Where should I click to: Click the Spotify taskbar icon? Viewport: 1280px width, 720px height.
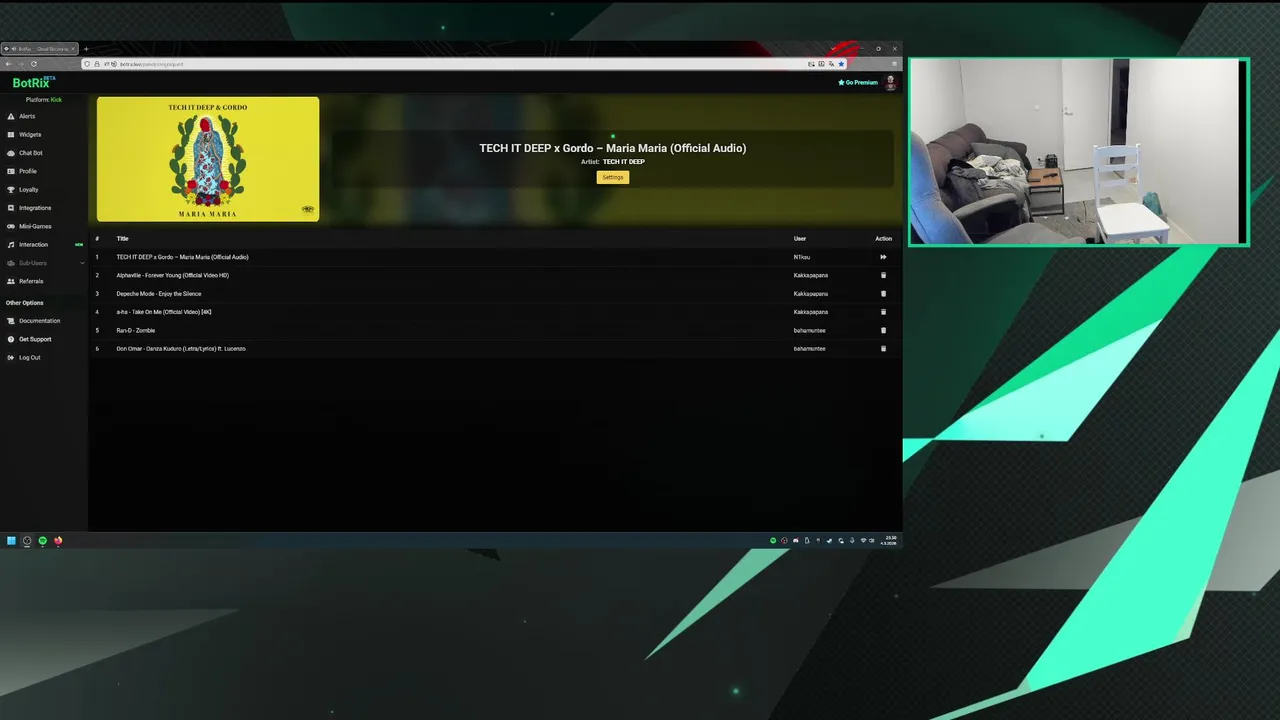click(42, 541)
